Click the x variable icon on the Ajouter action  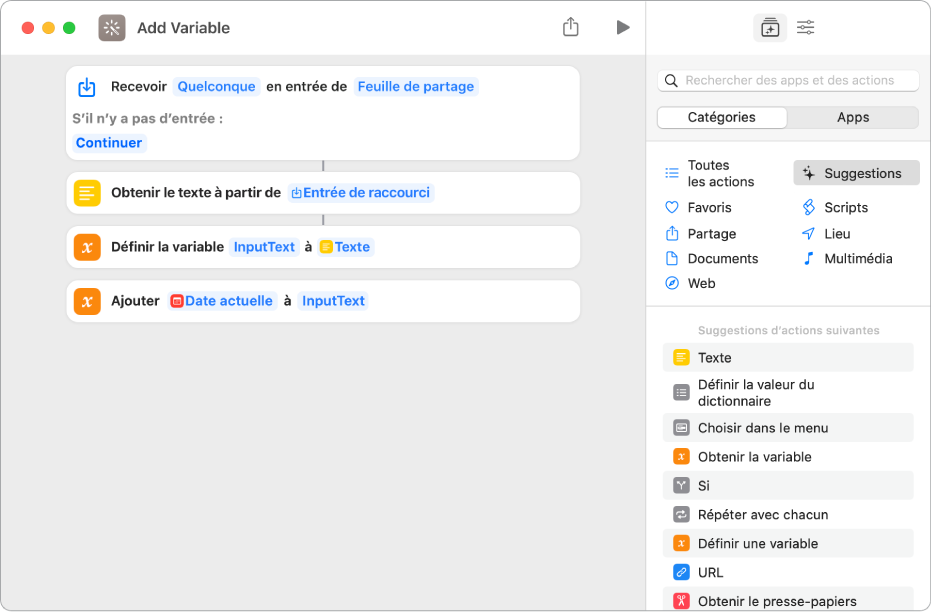[86, 300]
